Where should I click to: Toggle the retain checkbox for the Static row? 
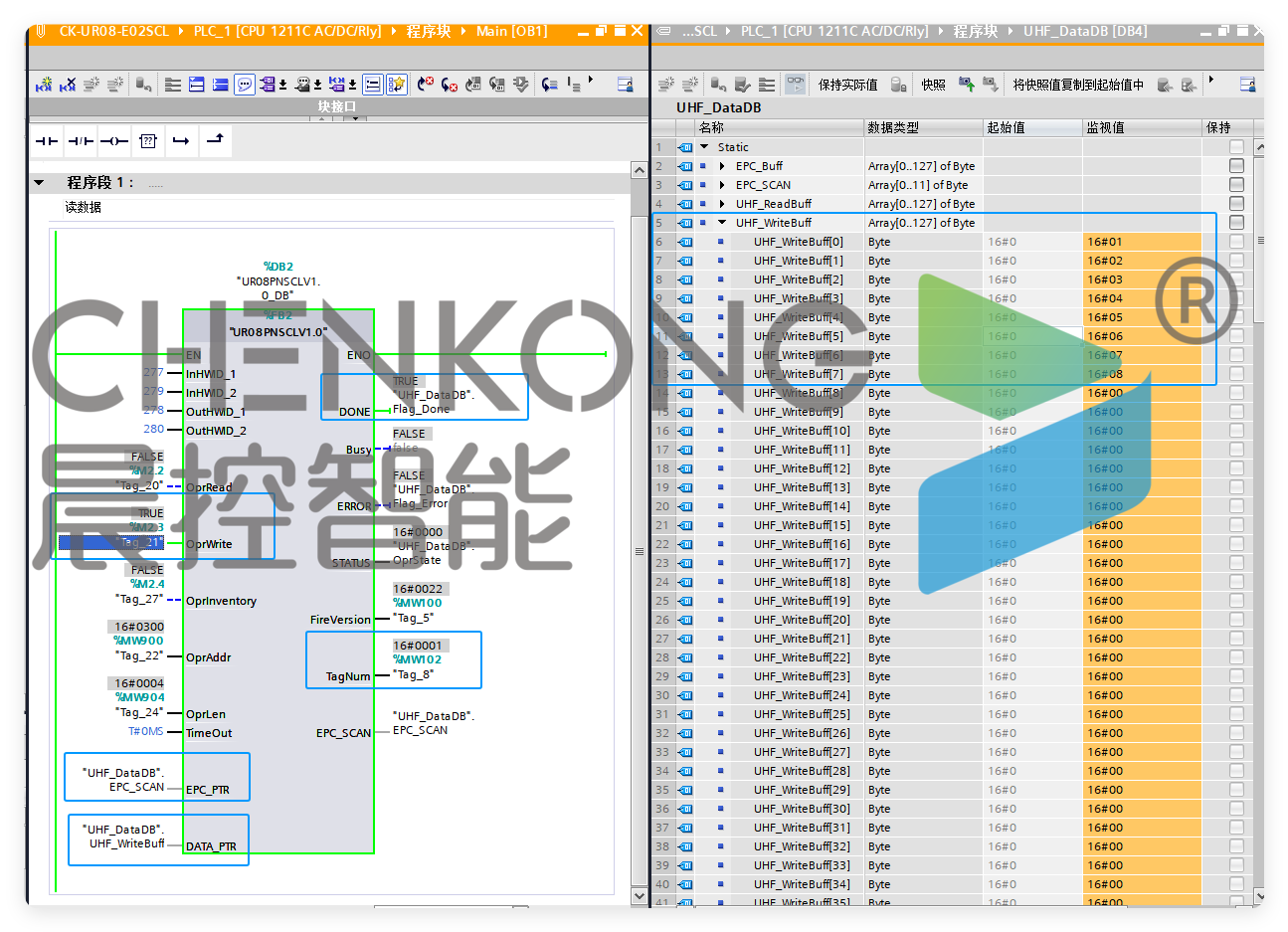point(1236,147)
